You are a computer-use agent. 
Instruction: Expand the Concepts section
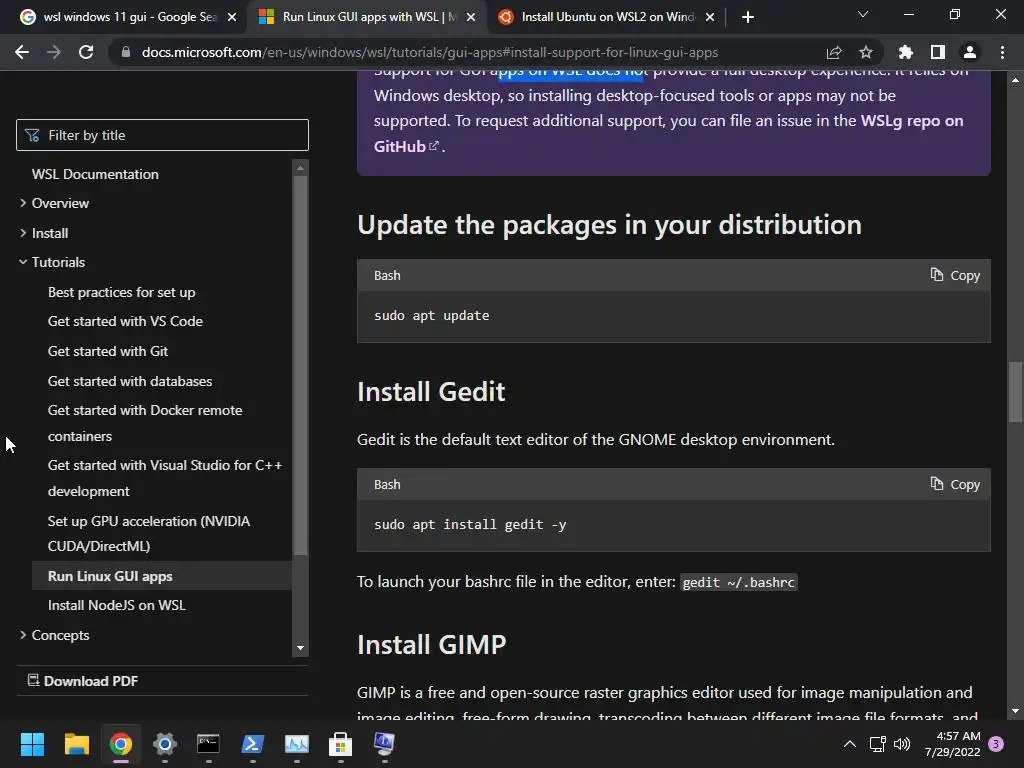[60, 635]
